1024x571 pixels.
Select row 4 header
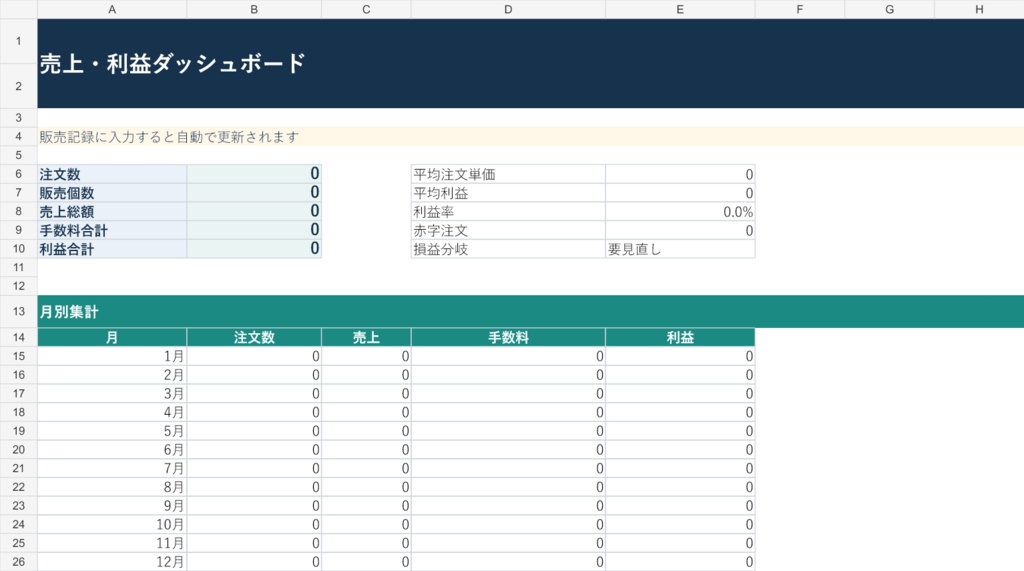[x=18, y=137]
